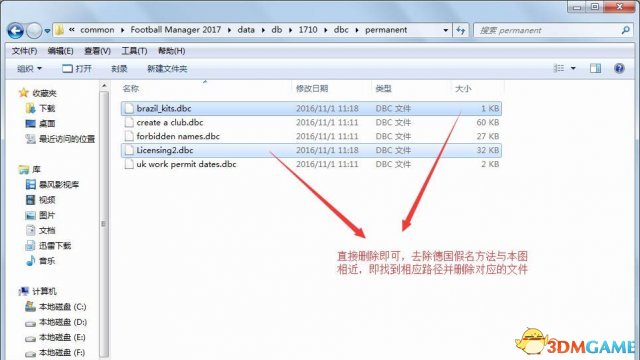Click the magnifier search icon
The image size is (640, 360).
[x=625, y=30]
